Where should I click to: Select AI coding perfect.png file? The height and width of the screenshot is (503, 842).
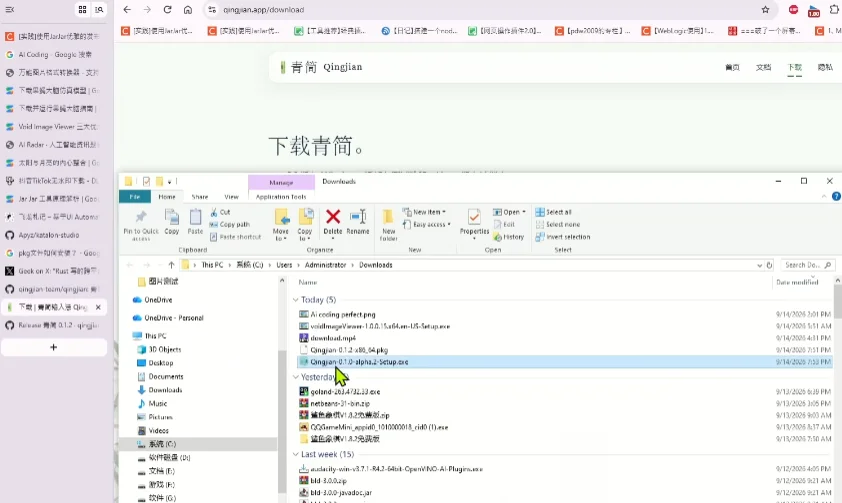coord(343,315)
